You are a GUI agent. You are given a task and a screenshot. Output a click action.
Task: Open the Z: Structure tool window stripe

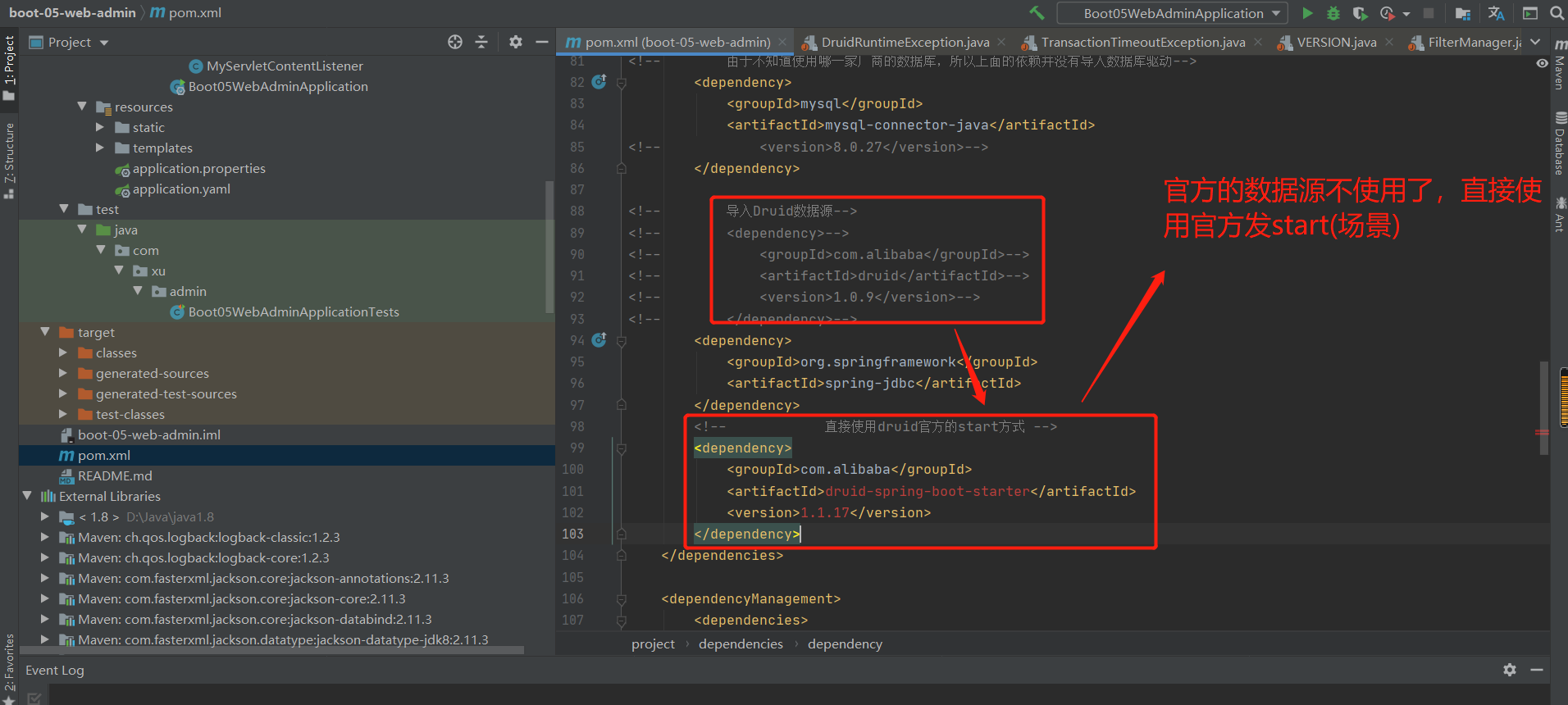[x=9, y=161]
